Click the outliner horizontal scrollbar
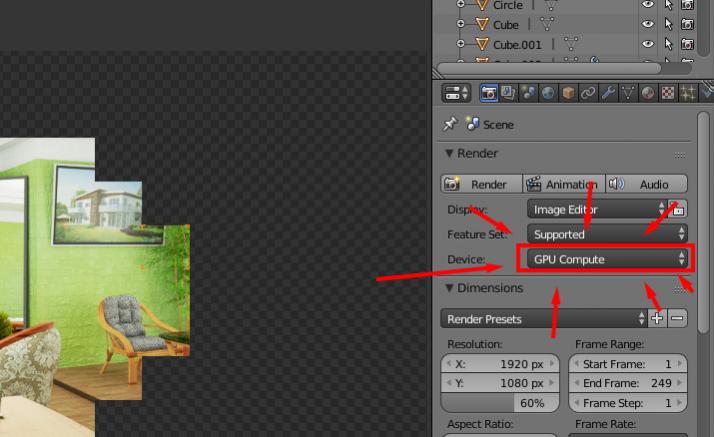Image resolution: width=714 pixels, height=437 pixels. coord(549,68)
